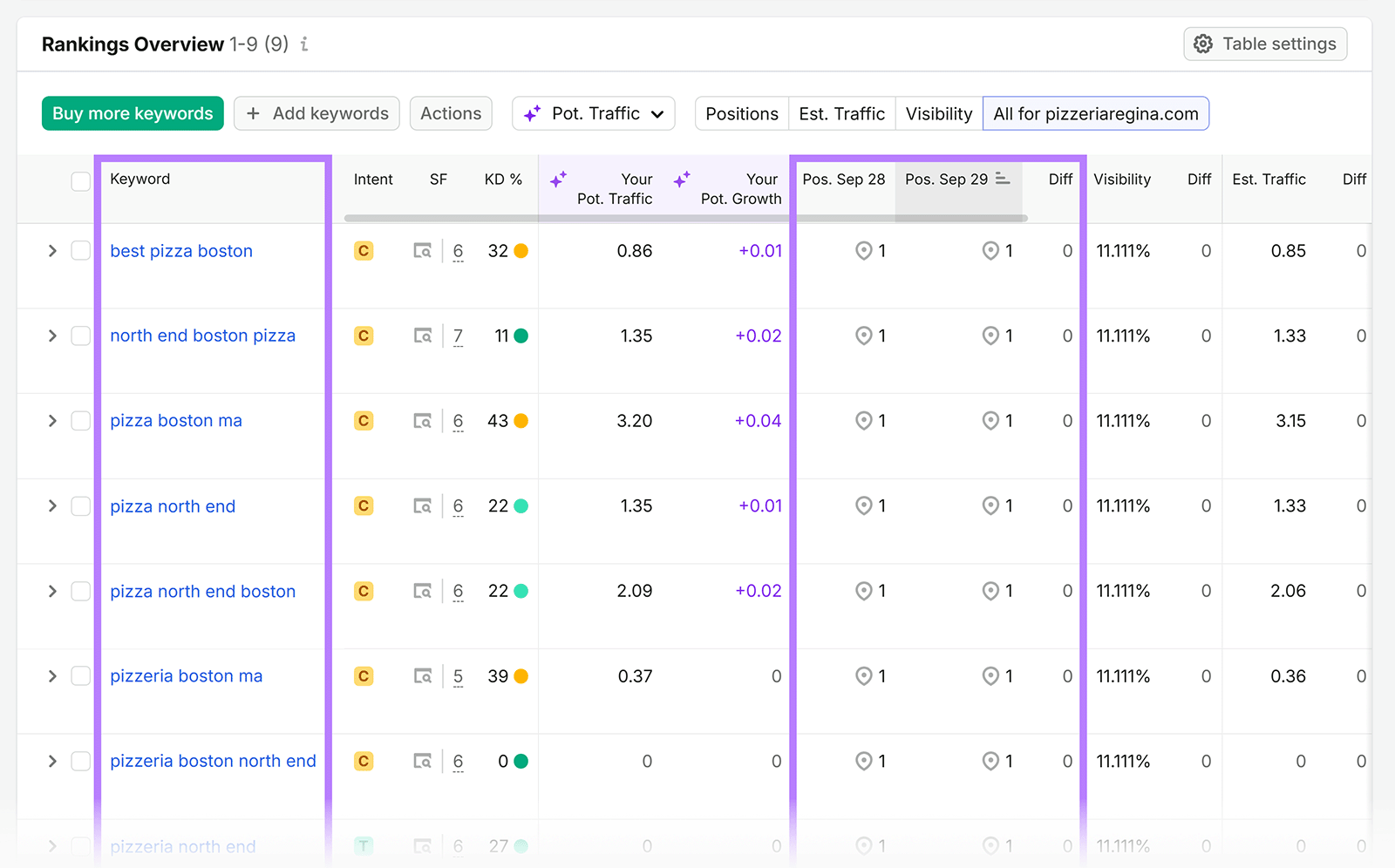Switch to the Visibility tab
Image resolution: width=1395 pixels, height=868 pixels.
939,113
